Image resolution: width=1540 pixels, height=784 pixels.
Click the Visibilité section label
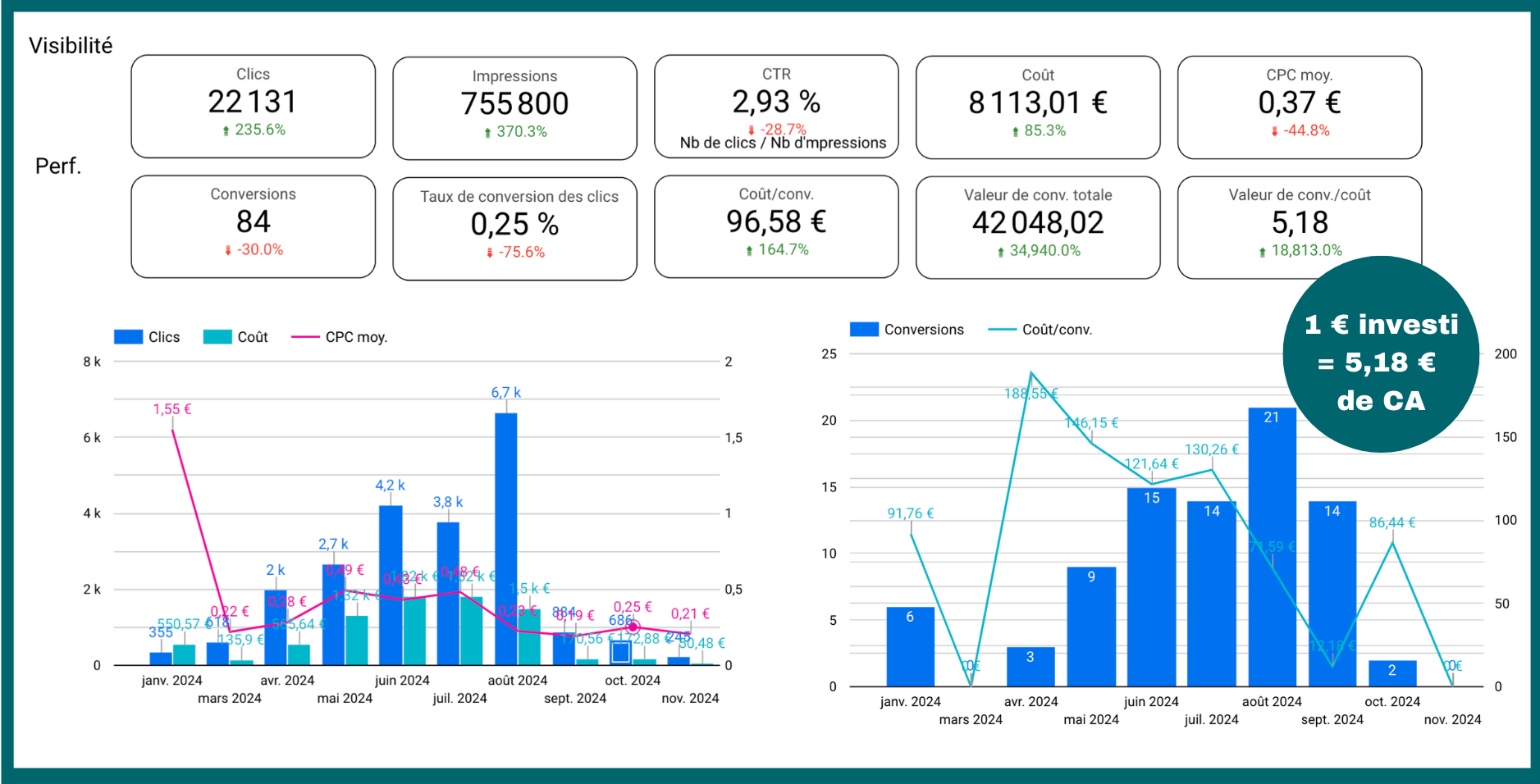(71, 45)
